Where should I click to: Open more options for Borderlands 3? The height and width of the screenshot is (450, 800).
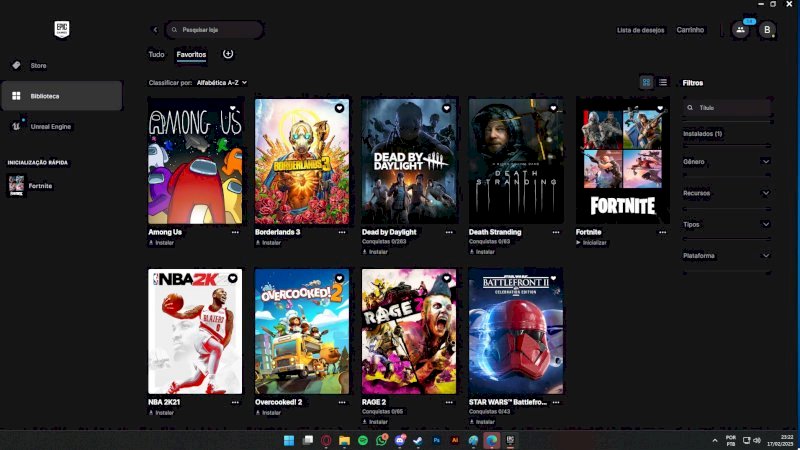point(342,232)
